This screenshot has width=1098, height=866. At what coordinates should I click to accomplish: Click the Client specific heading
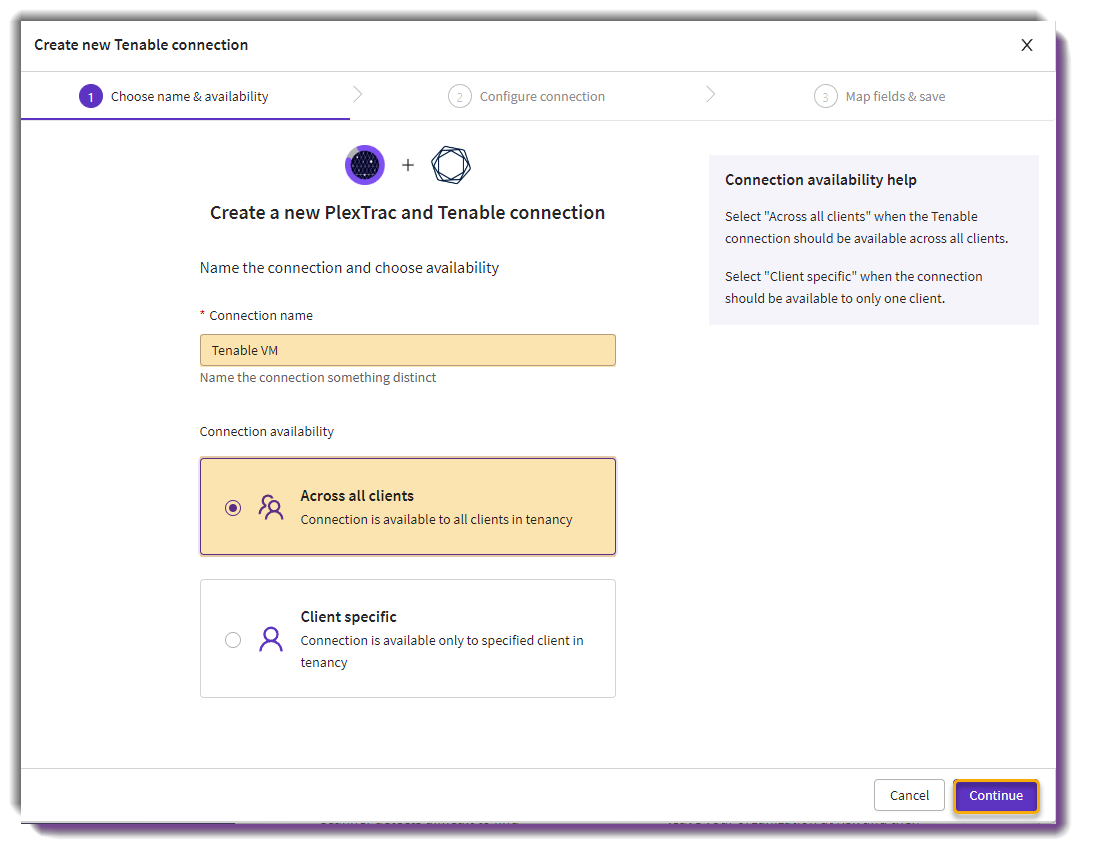tap(349, 617)
